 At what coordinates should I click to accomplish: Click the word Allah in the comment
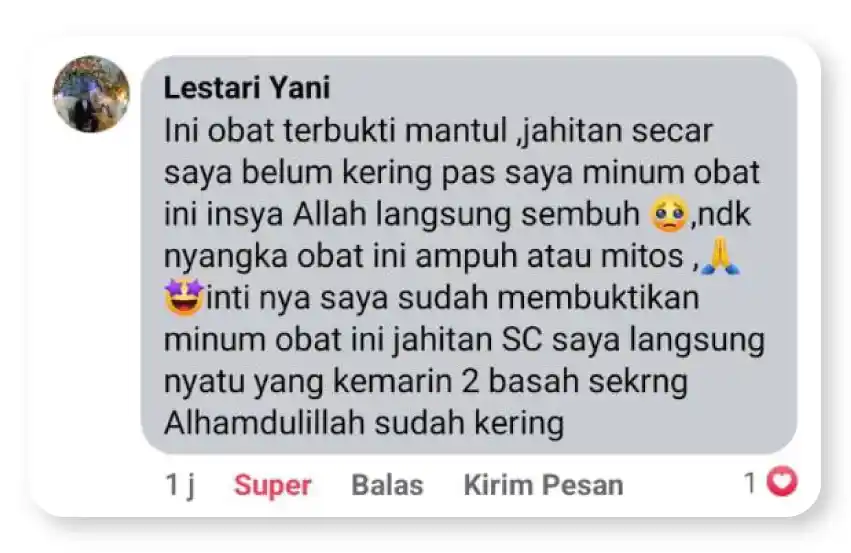(x=330, y=214)
